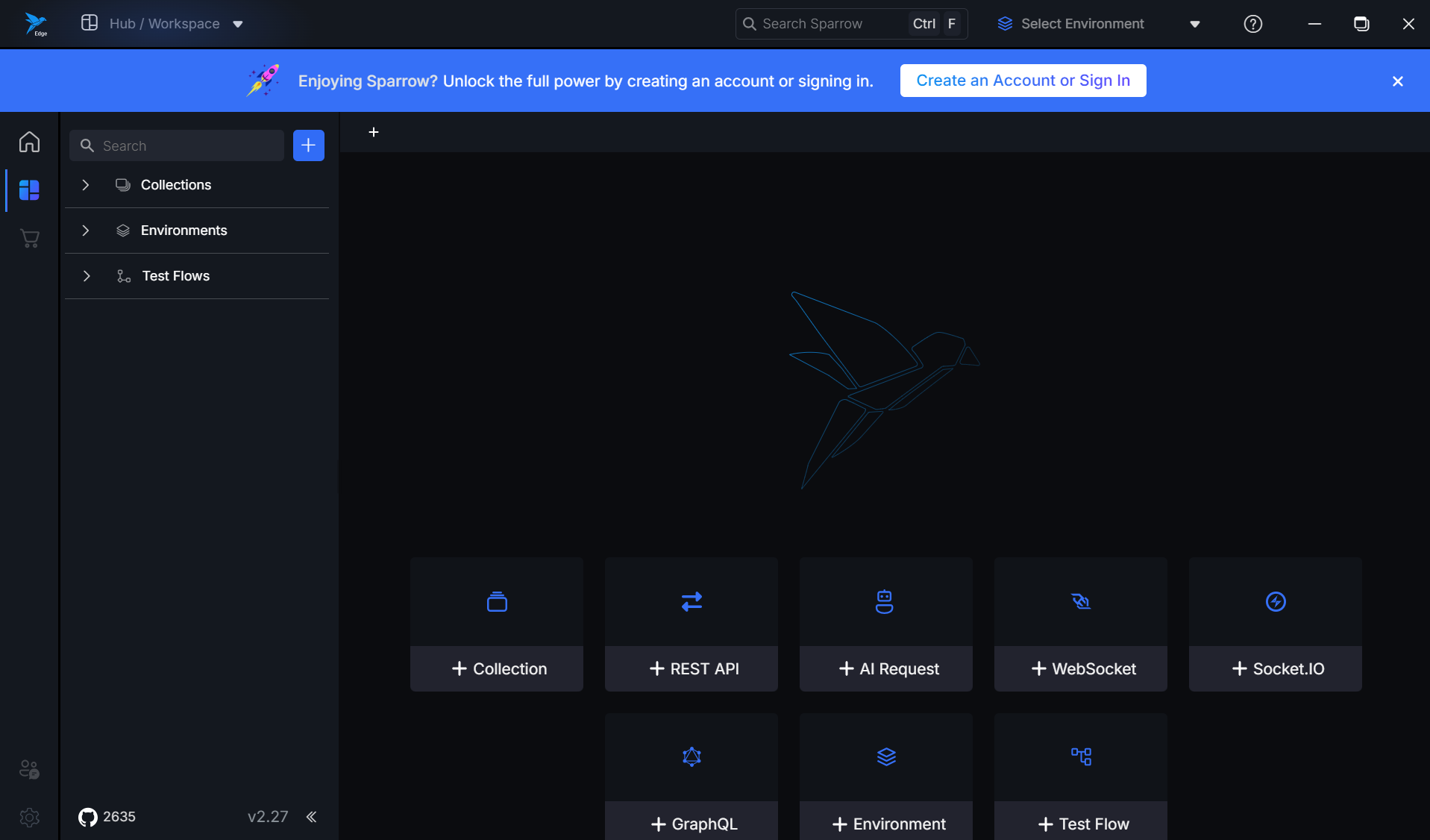Viewport: 1430px width, 840px height.
Task: Add a new Test Flow
Action: coord(1081,821)
